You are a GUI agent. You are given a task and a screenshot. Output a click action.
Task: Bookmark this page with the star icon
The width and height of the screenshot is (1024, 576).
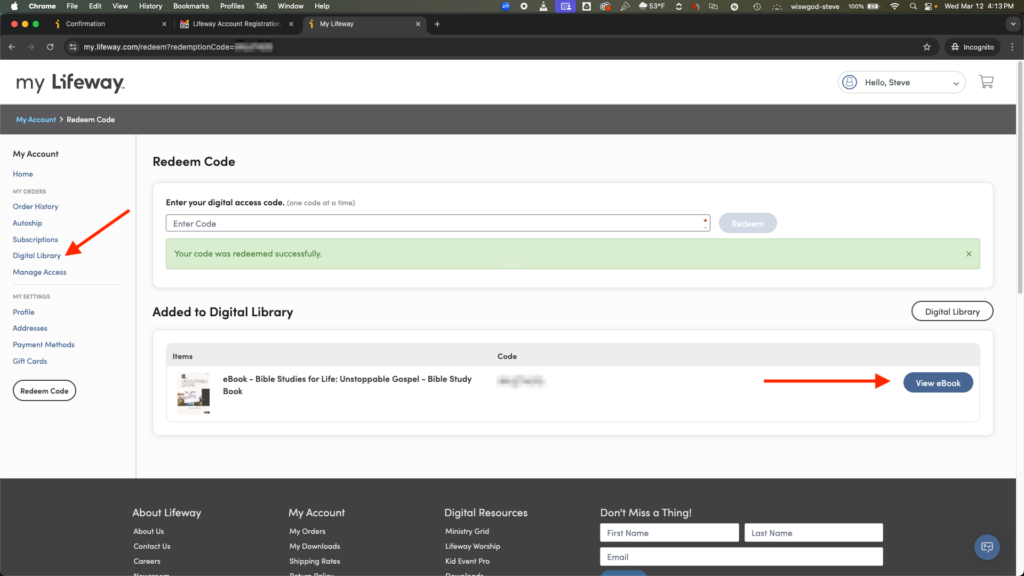click(927, 47)
